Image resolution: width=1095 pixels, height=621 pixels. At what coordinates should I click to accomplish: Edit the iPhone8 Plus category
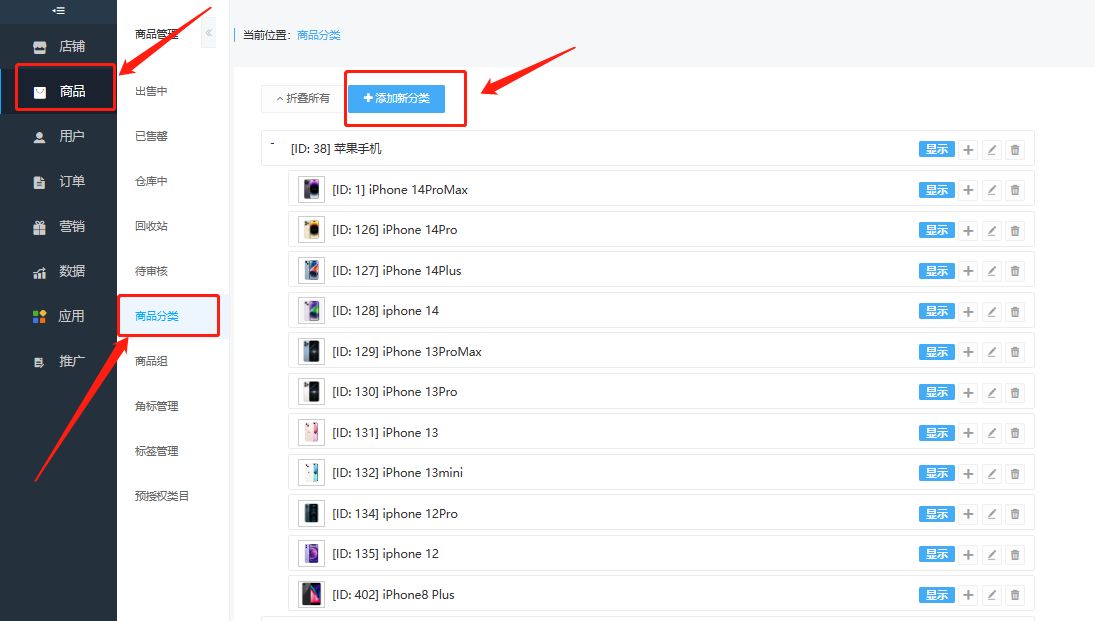coord(992,595)
